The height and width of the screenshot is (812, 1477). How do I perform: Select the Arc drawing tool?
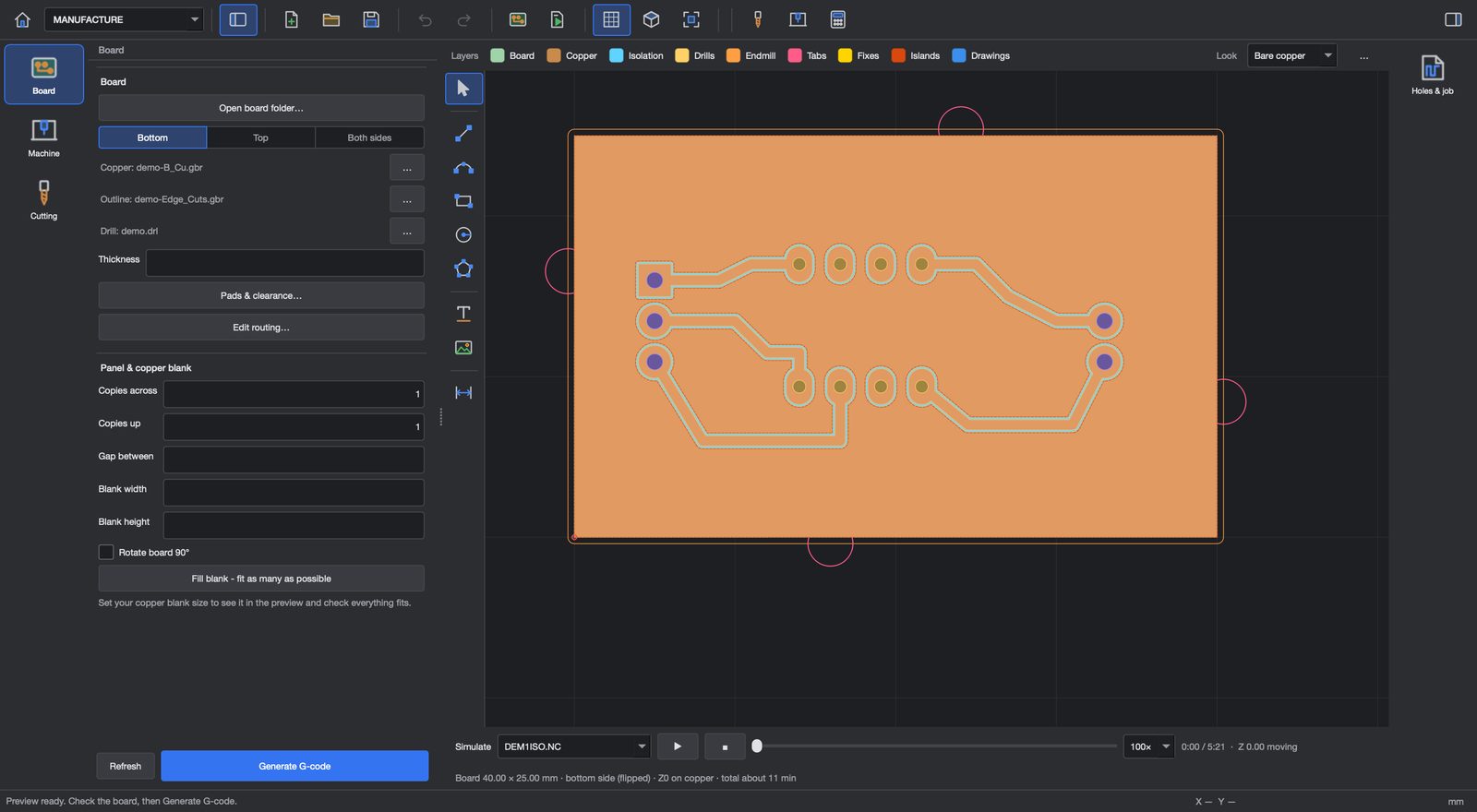pos(463,168)
